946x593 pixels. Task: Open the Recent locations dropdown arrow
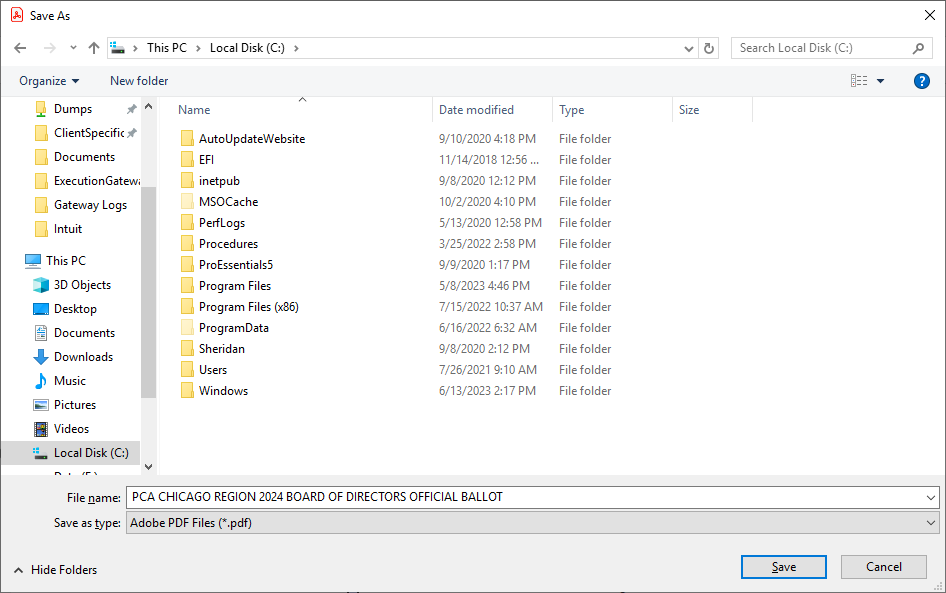click(73, 48)
